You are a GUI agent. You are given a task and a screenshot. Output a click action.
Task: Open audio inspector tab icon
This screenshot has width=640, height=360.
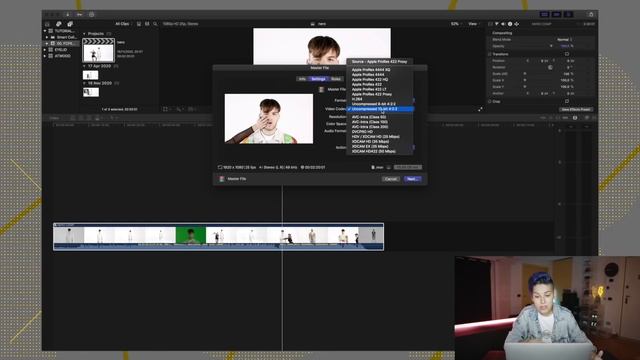click(x=503, y=24)
